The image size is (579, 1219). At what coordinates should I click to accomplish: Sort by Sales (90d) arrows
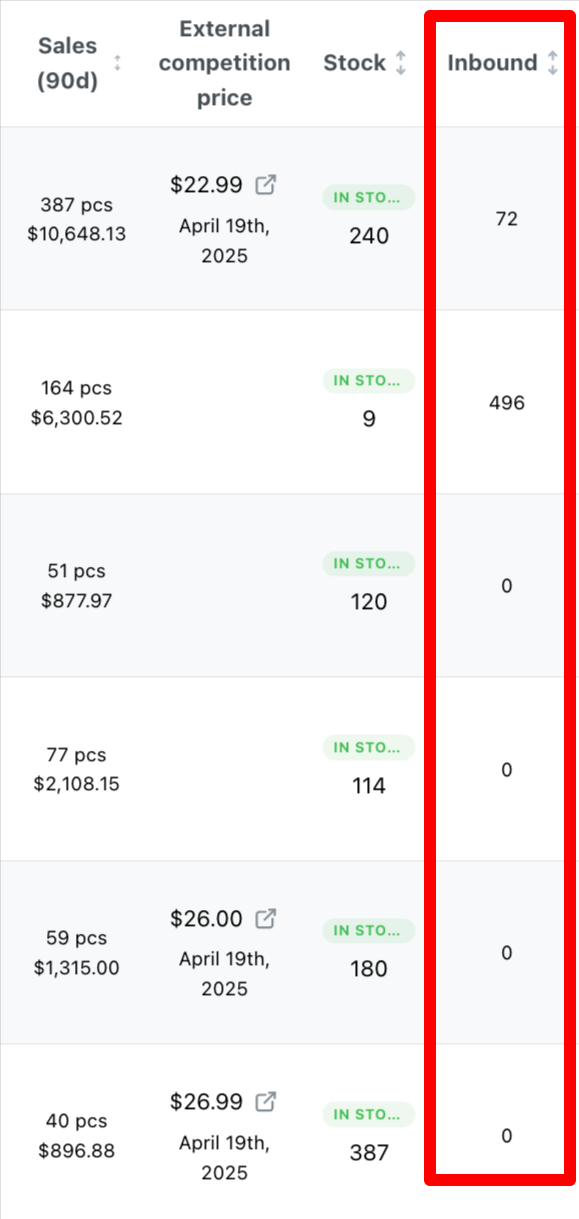[x=117, y=63]
